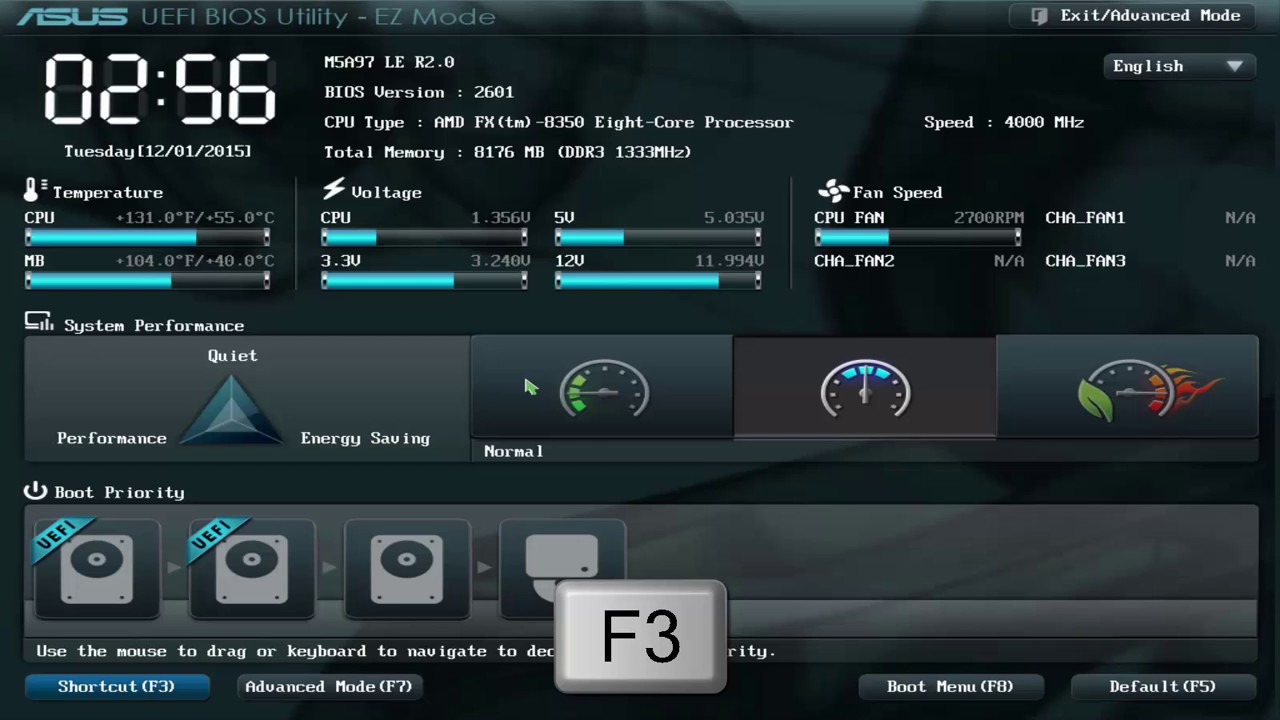This screenshot has height=720, width=1280.
Task: Select the Power Saving gauge mode
Action: pyautogui.click(x=602, y=387)
